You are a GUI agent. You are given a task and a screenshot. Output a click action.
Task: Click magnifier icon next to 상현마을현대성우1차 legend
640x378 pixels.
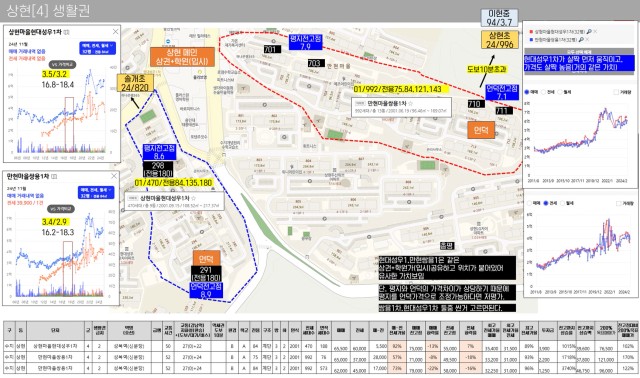coord(589,31)
